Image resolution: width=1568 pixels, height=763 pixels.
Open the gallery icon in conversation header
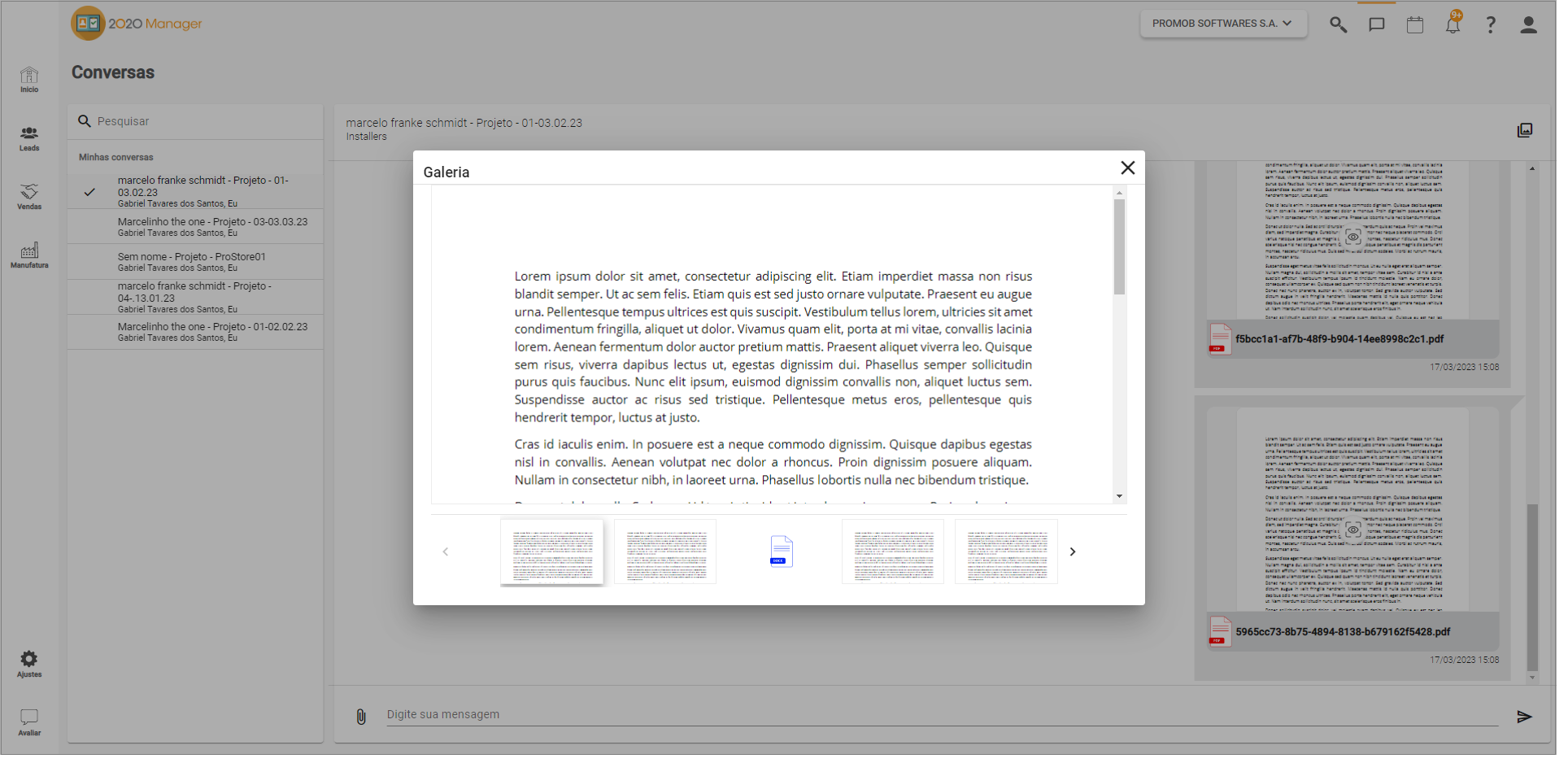pyautogui.click(x=1525, y=131)
